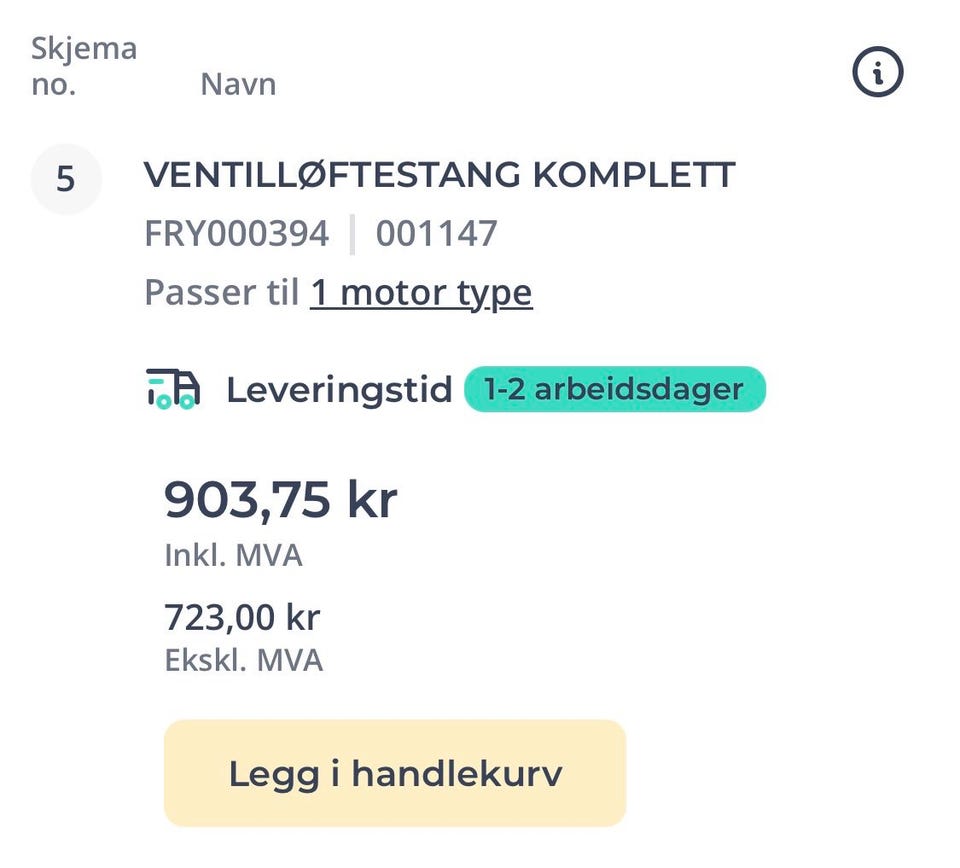Viewport: 960px width, 868px height.
Task: Click the 723,00 kr price
Action: point(242,617)
